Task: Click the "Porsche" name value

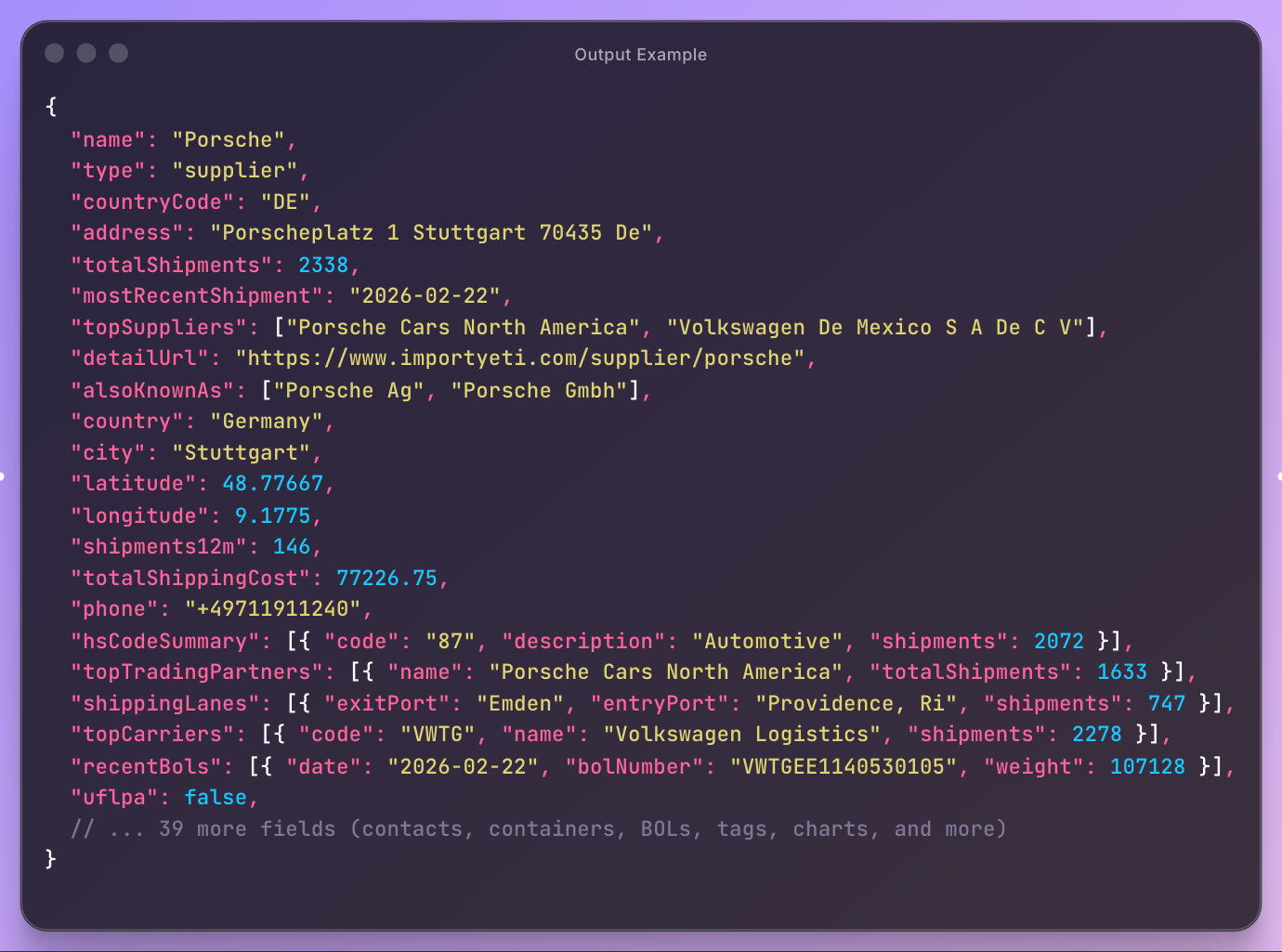Action: coord(229,140)
